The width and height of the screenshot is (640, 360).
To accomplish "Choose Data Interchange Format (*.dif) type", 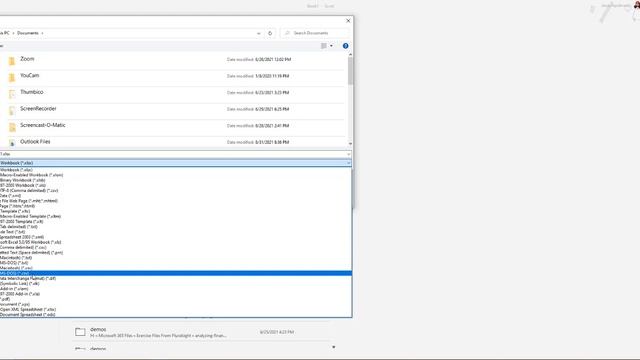I will pyautogui.click(x=176, y=278).
